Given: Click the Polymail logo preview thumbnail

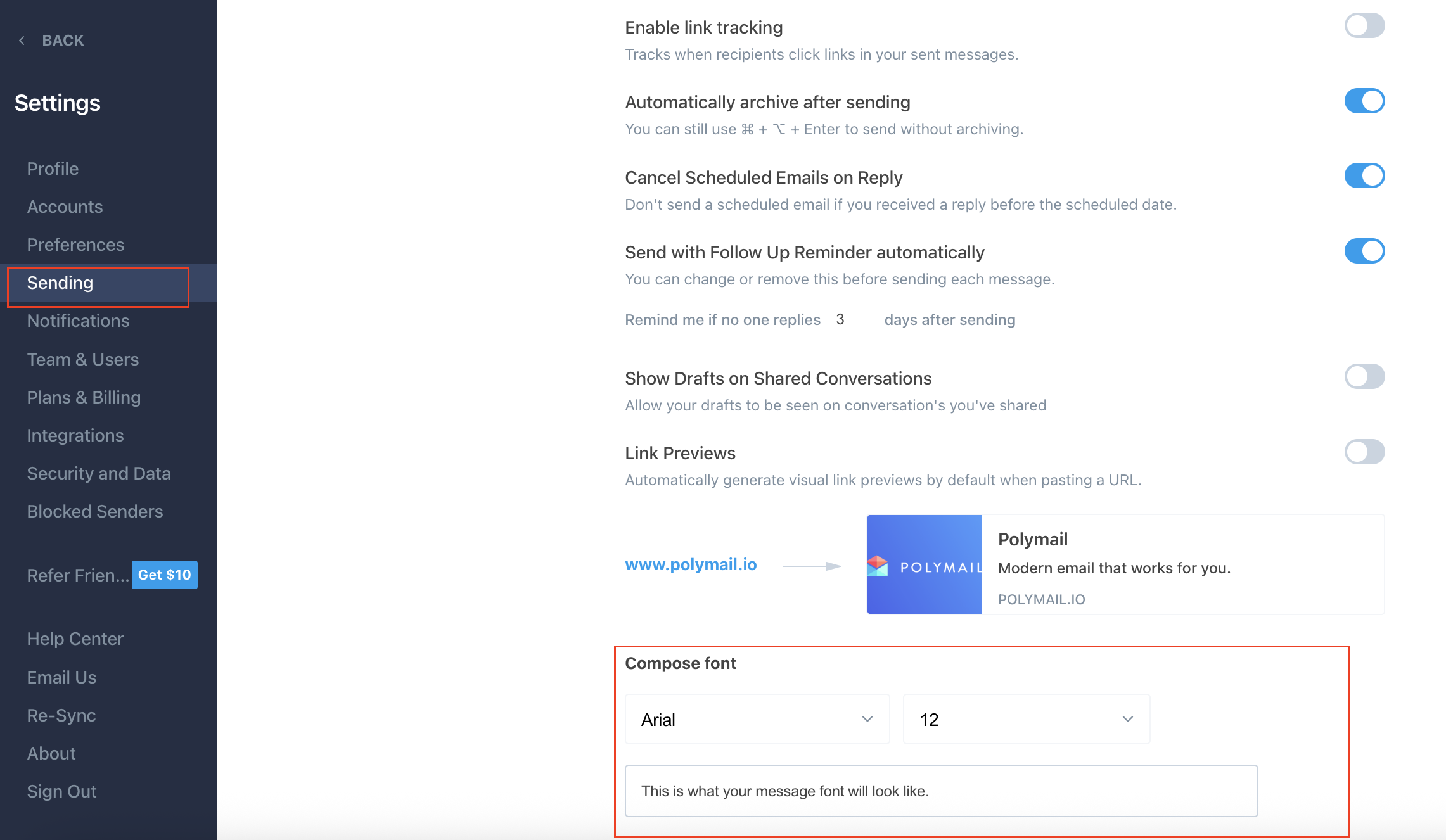Looking at the screenshot, I should 924,564.
